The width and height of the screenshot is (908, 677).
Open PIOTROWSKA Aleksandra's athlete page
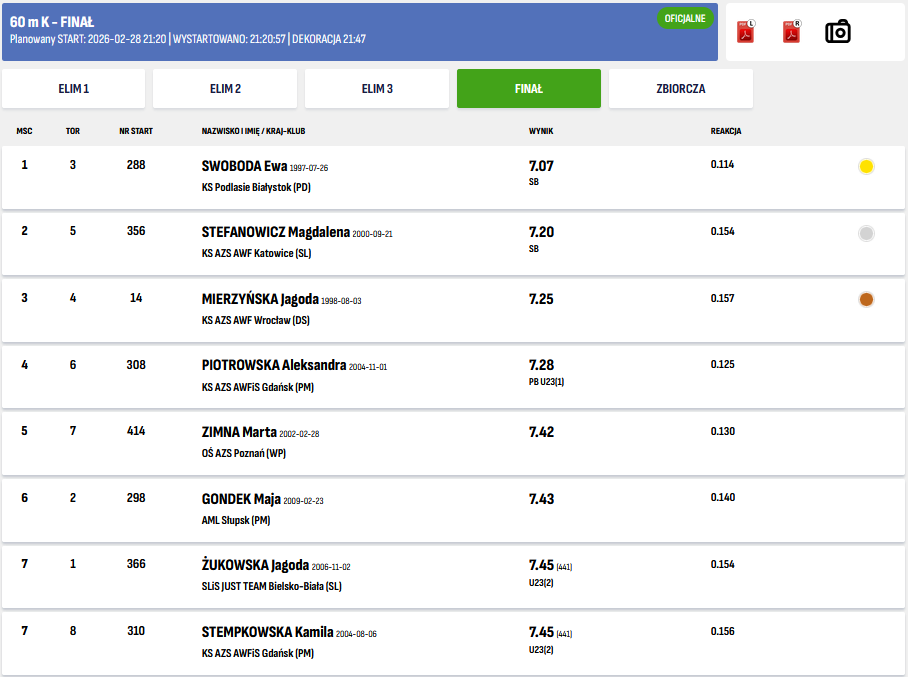[x=273, y=365]
